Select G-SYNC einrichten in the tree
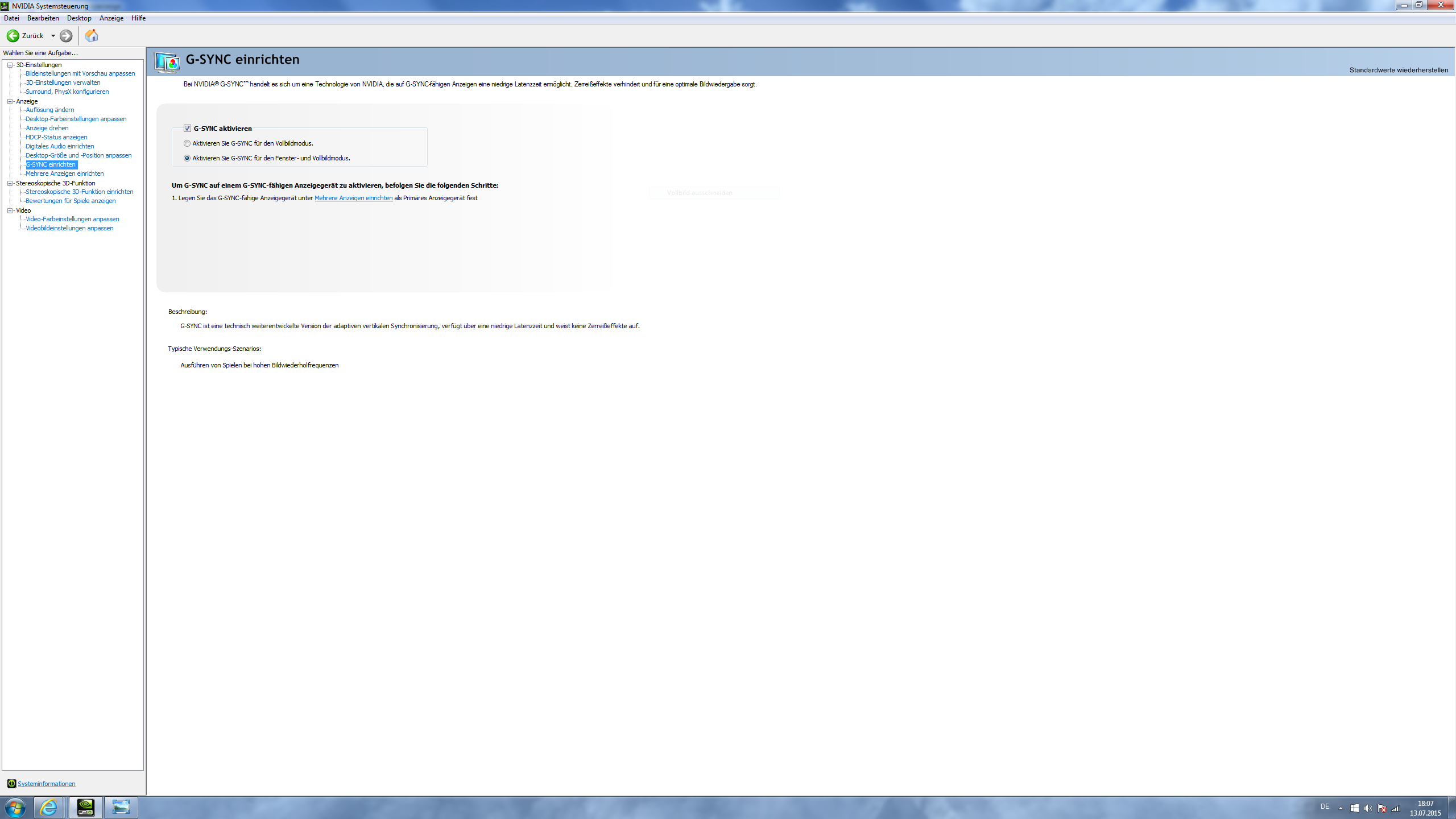The width and height of the screenshot is (1456, 819). 51,164
